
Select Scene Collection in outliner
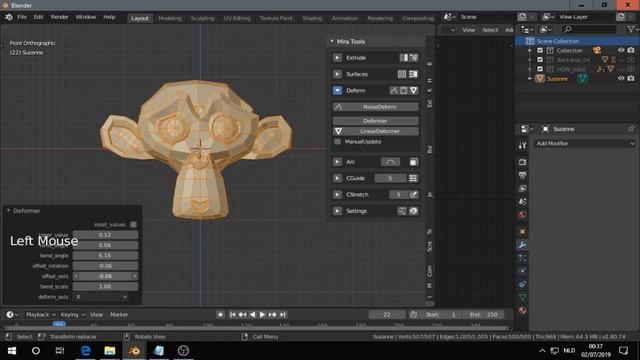[x=558, y=41]
